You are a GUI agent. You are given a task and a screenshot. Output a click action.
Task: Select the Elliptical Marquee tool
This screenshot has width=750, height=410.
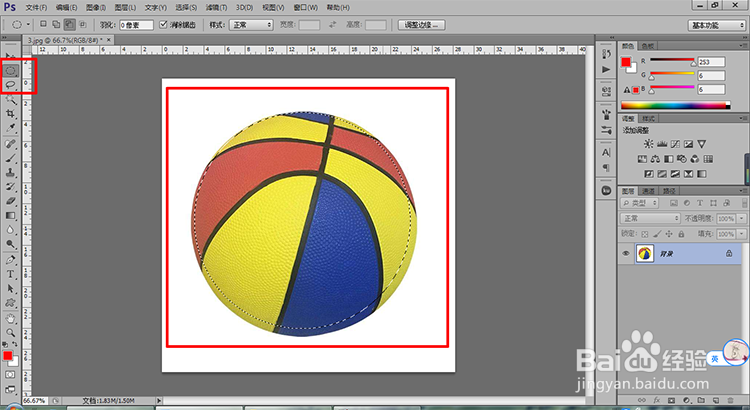click(x=11, y=71)
